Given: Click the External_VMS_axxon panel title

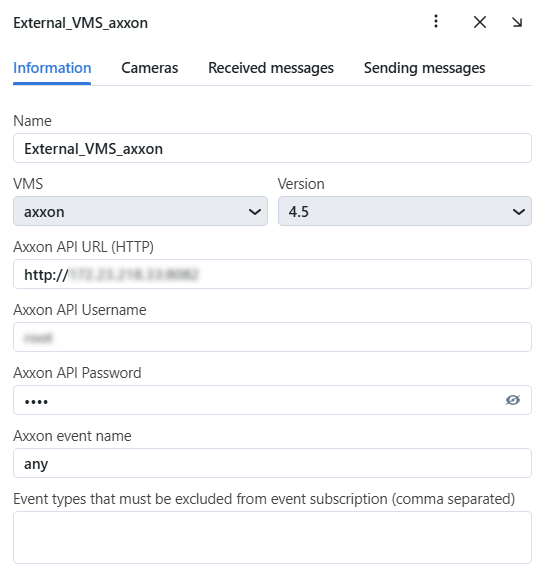Looking at the screenshot, I should (x=80, y=23).
